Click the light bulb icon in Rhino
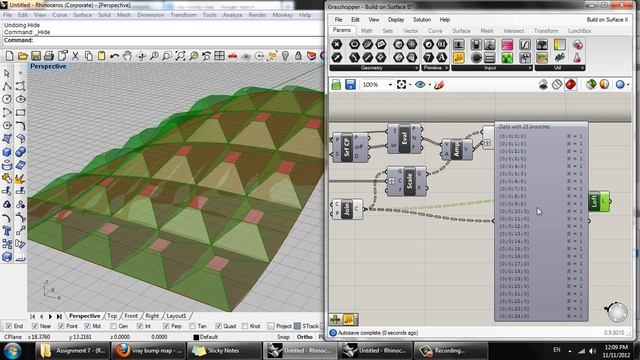640x360 pixels. (285, 56)
